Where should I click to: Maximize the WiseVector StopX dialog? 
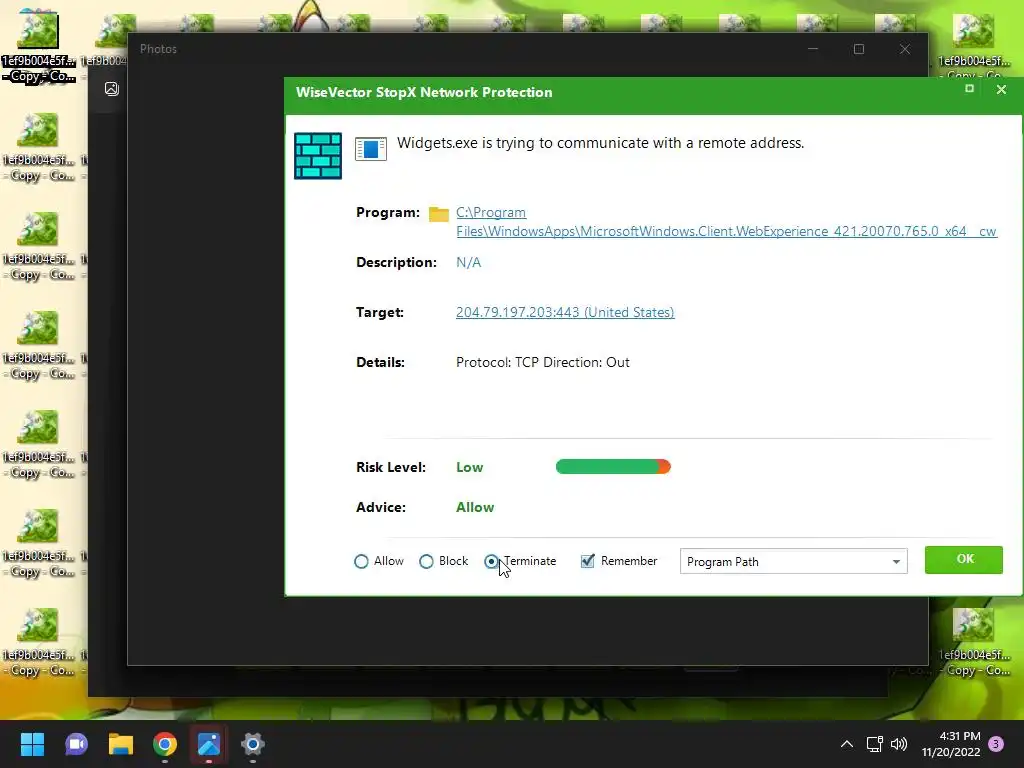(969, 89)
